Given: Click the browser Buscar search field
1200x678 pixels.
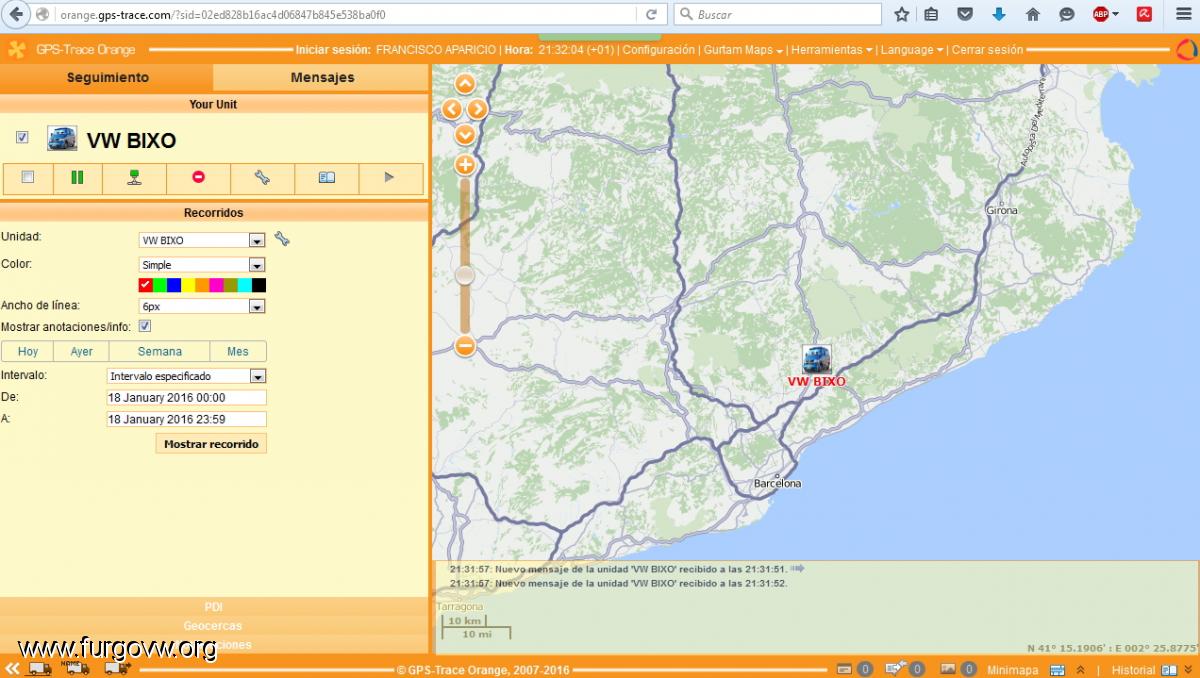Looking at the screenshot, I should tap(778, 14).
